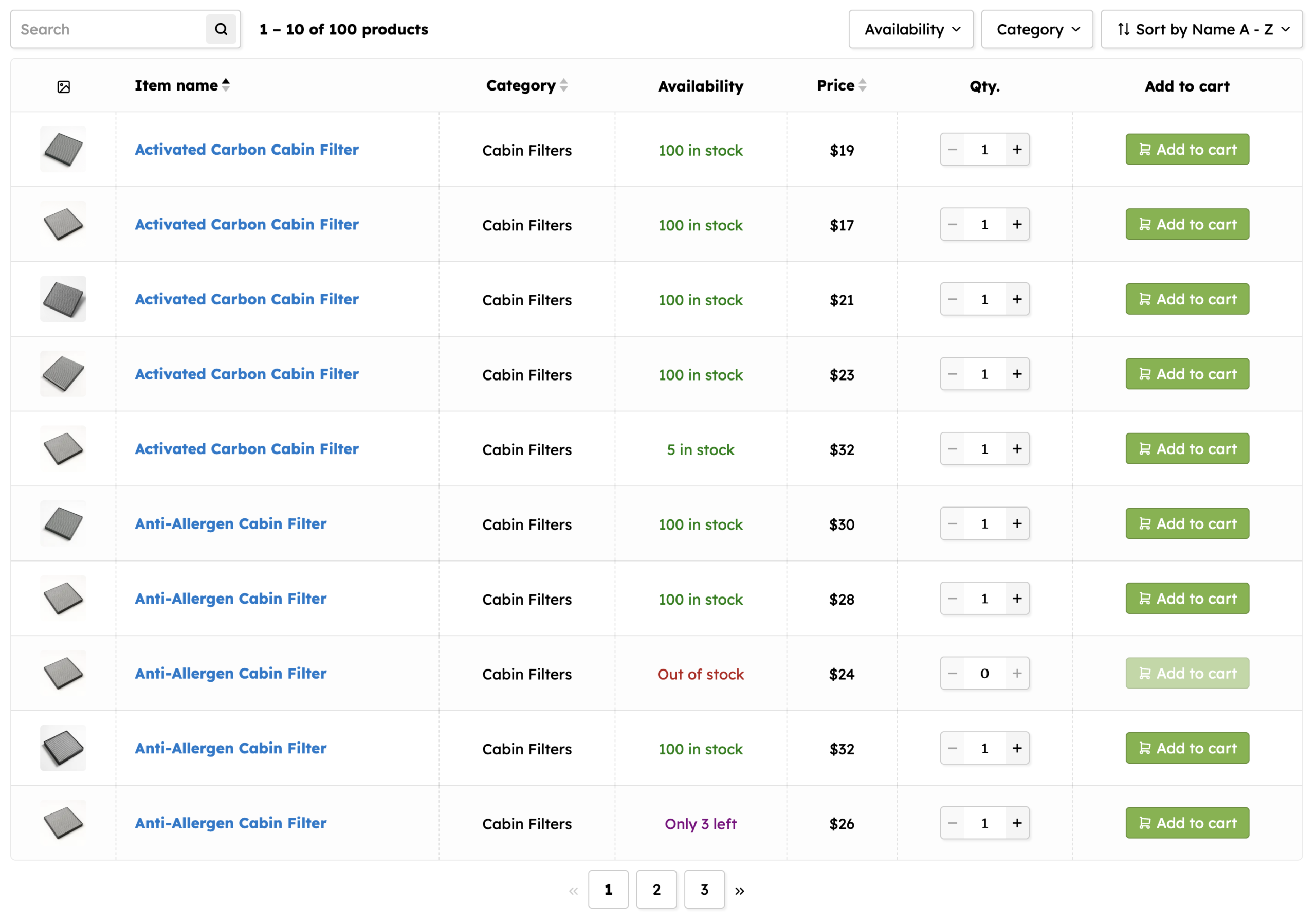Open the Availability filter dropdown
This screenshot has width=1316, height=923.
(x=911, y=29)
